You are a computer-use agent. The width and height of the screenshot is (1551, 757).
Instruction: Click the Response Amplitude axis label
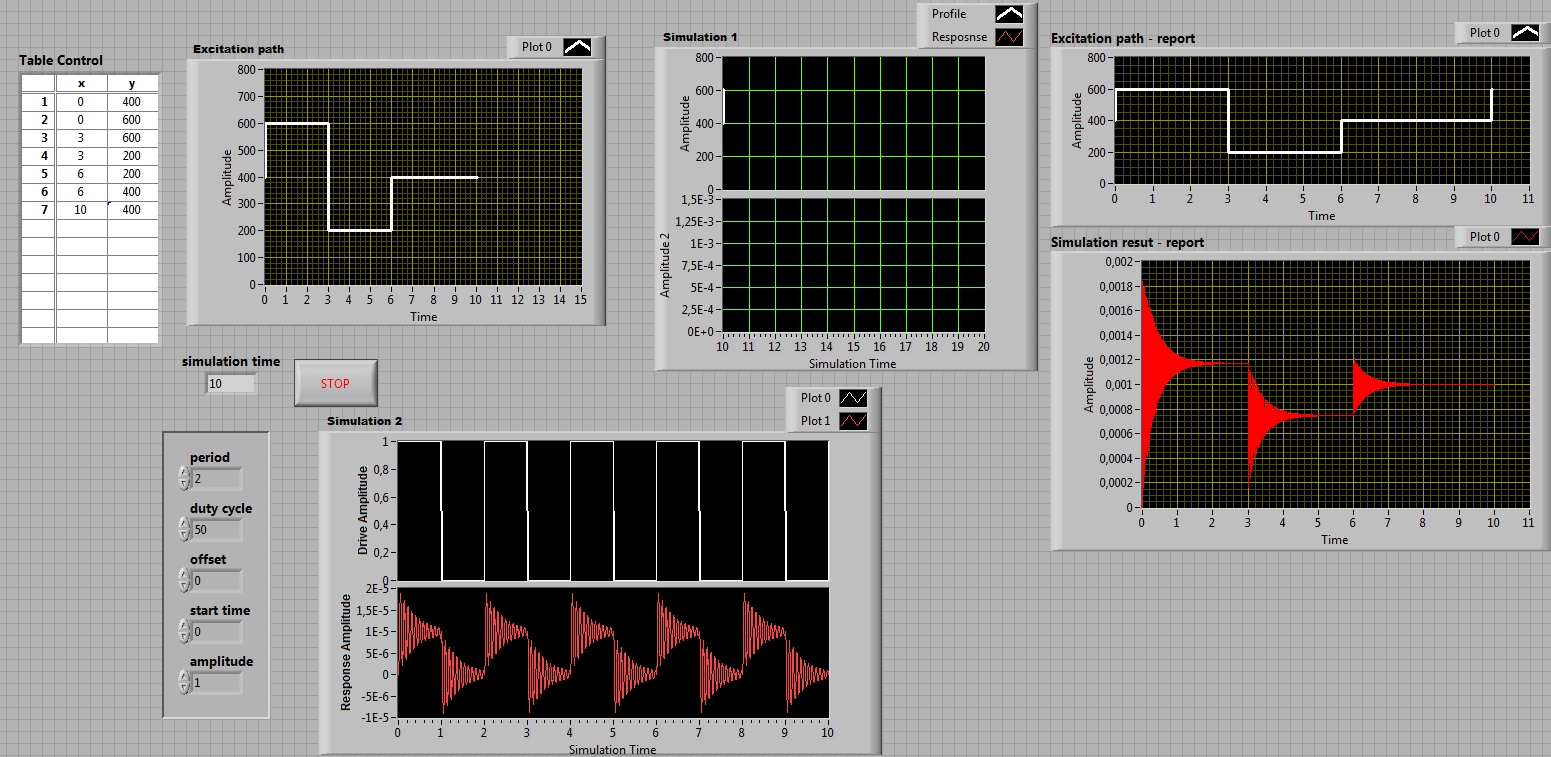click(346, 652)
